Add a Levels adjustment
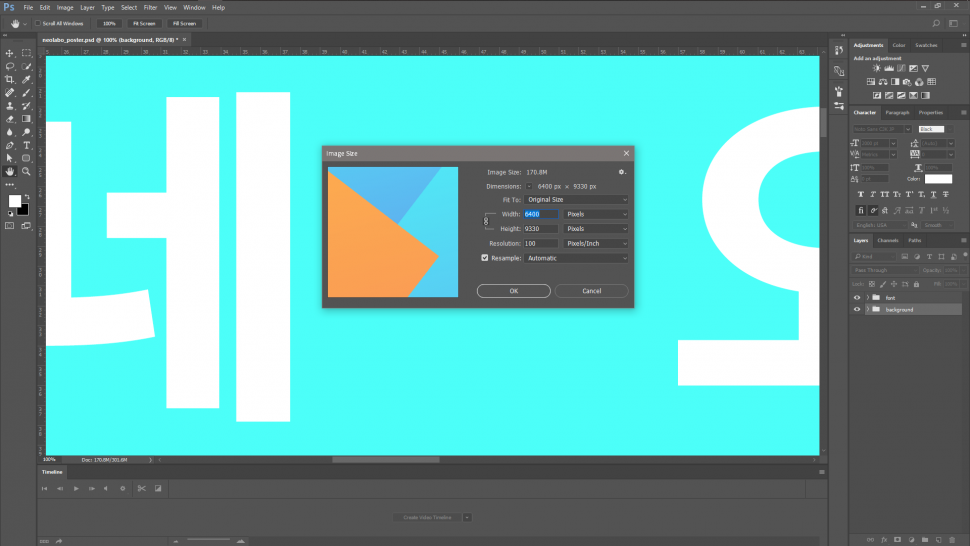 point(889,69)
